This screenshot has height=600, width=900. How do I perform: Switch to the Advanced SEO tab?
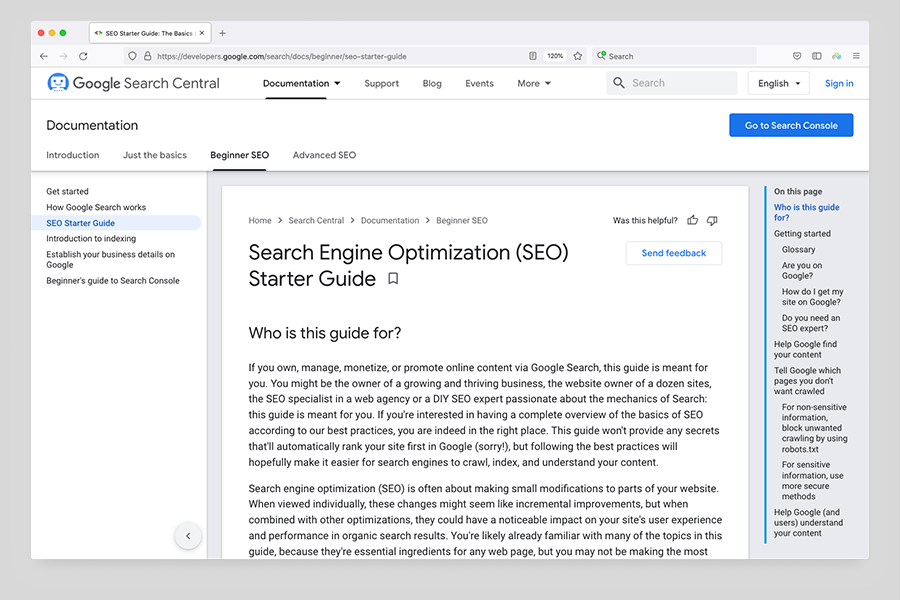(x=324, y=155)
